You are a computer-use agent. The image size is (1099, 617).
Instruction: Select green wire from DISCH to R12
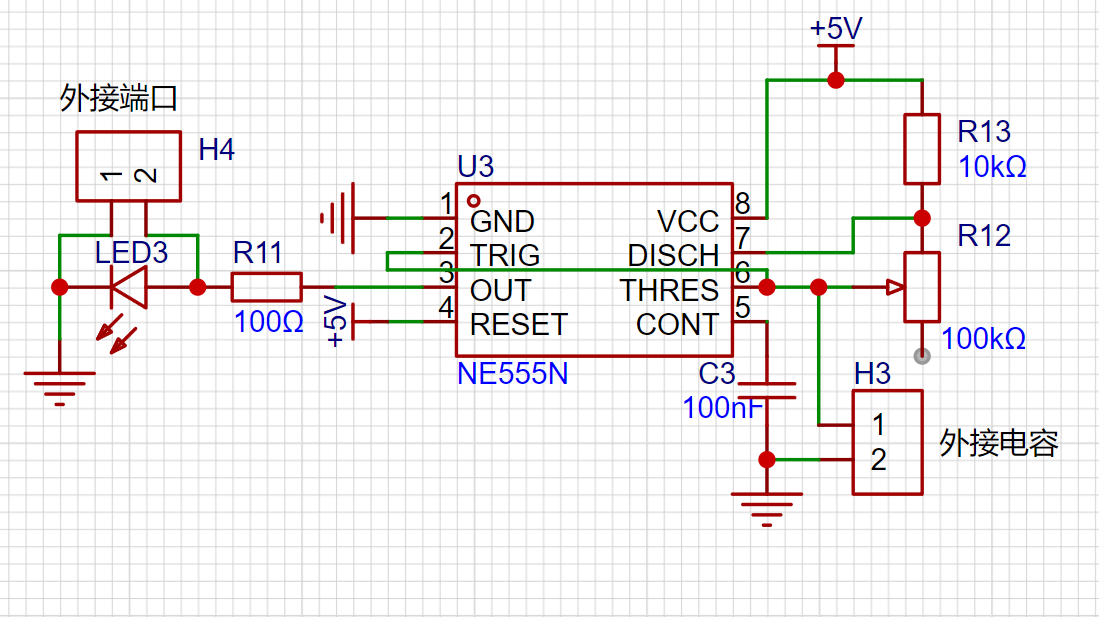point(853,236)
